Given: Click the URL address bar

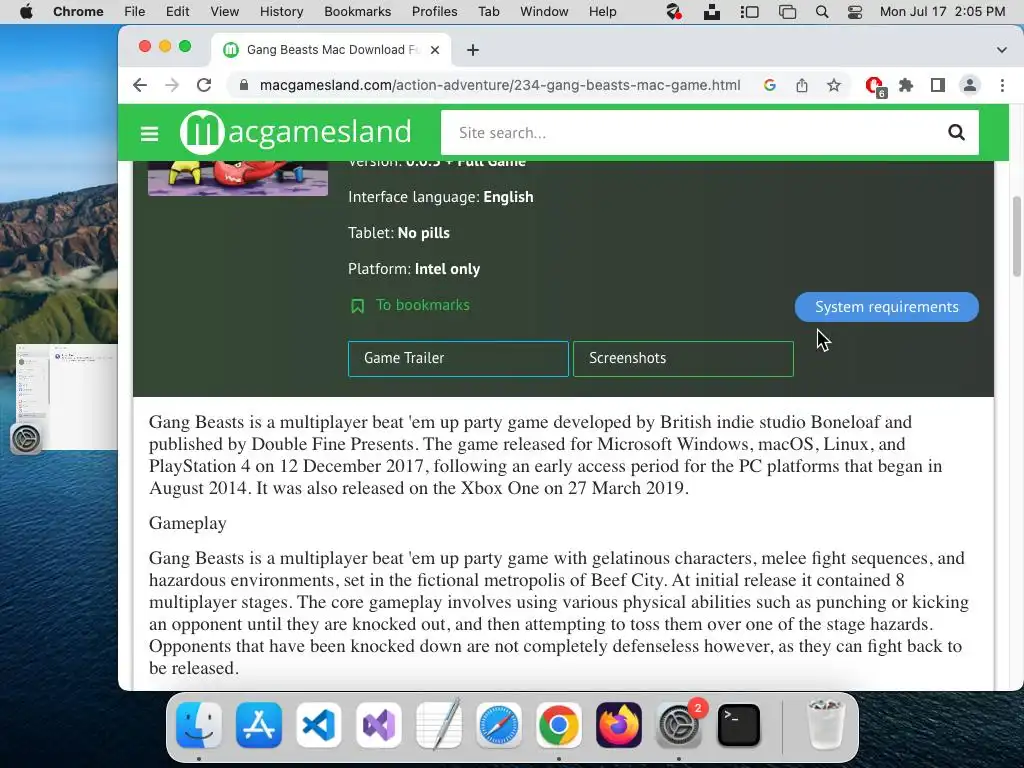Looking at the screenshot, I should [x=500, y=85].
